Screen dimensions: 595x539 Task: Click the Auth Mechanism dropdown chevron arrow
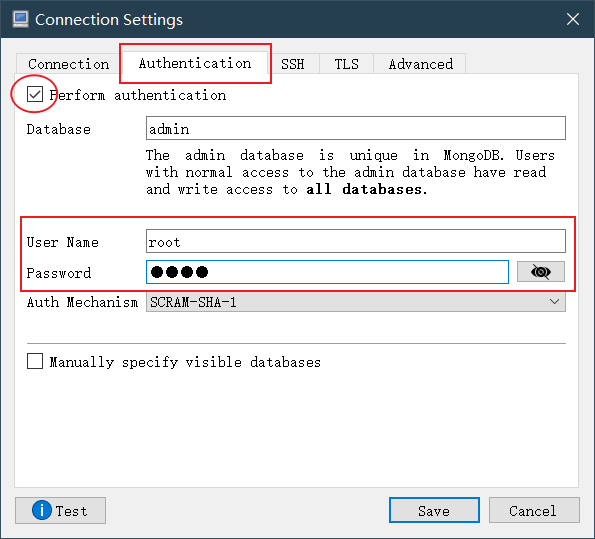click(554, 302)
